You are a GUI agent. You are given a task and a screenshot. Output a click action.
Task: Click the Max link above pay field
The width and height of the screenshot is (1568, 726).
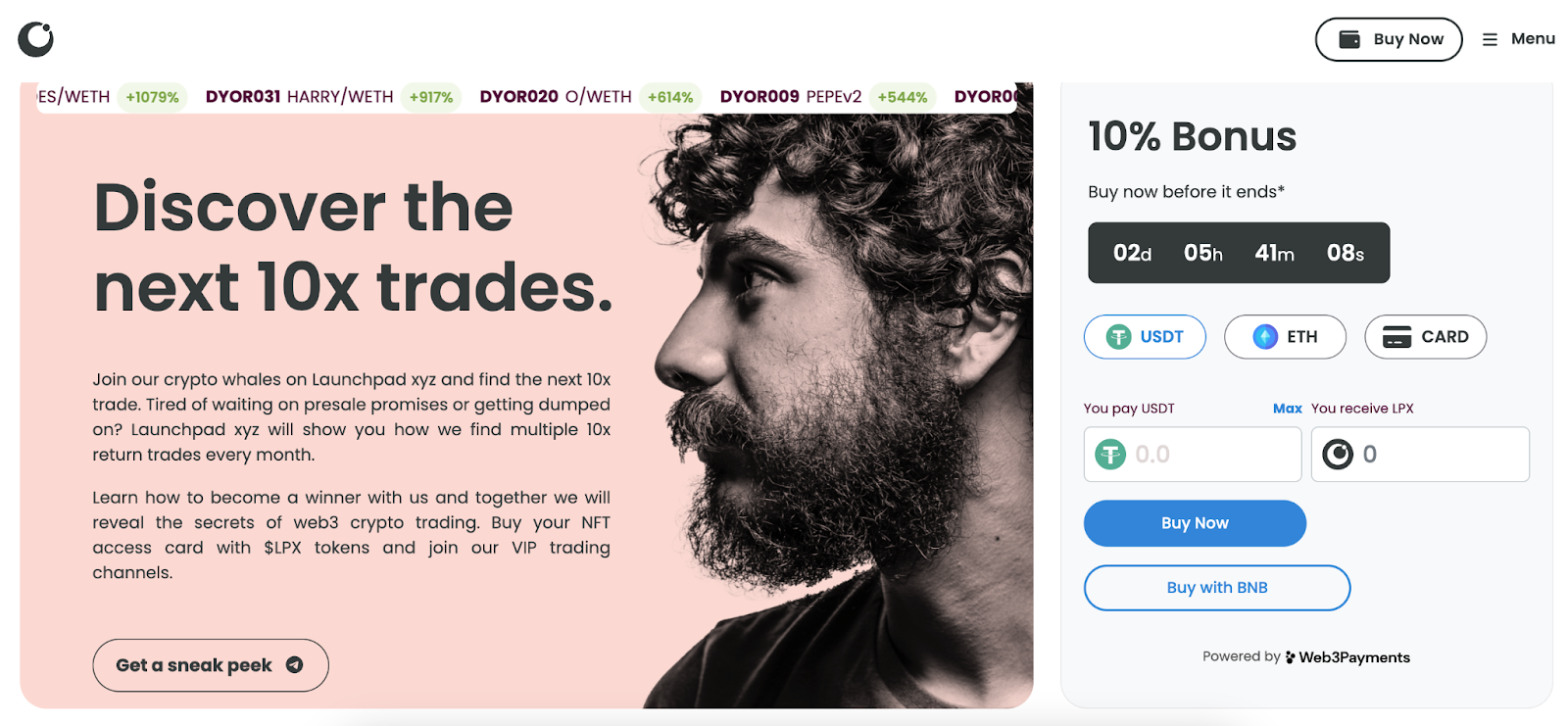pyautogui.click(x=1287, y=409)
